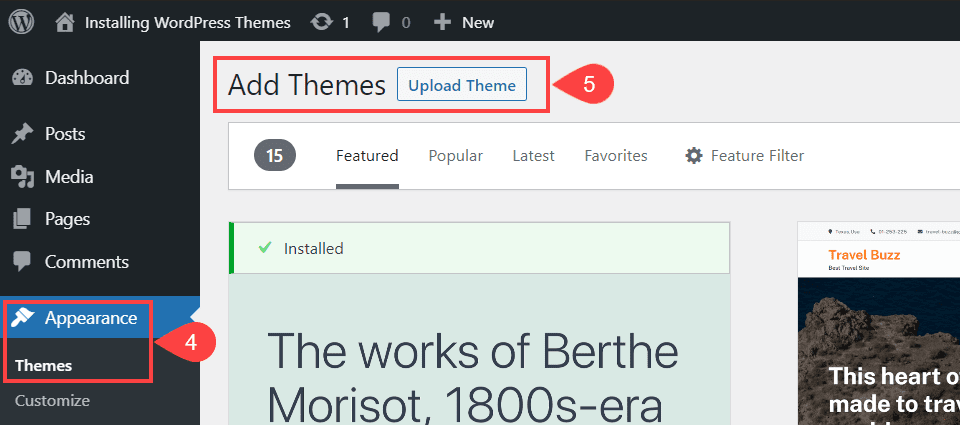960x425 pixels.
Task: Select the Appearance menu item
Action: 91,318
